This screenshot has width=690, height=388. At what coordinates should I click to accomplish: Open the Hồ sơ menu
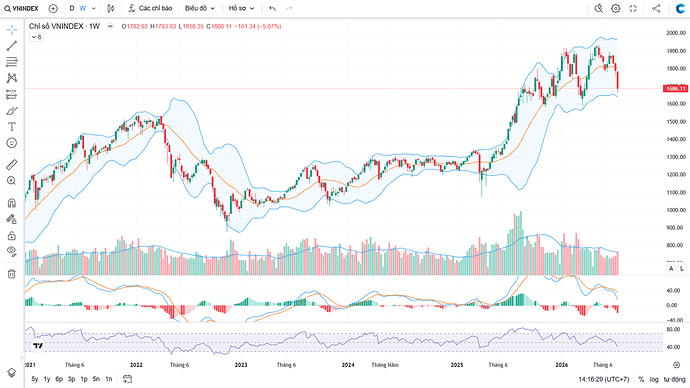[x=242, y=8]
